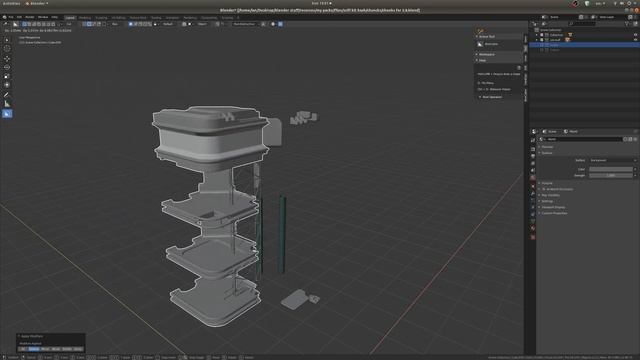Switch to the Shading workspace tab
The image size is (640, 360).
pos(156,18)
